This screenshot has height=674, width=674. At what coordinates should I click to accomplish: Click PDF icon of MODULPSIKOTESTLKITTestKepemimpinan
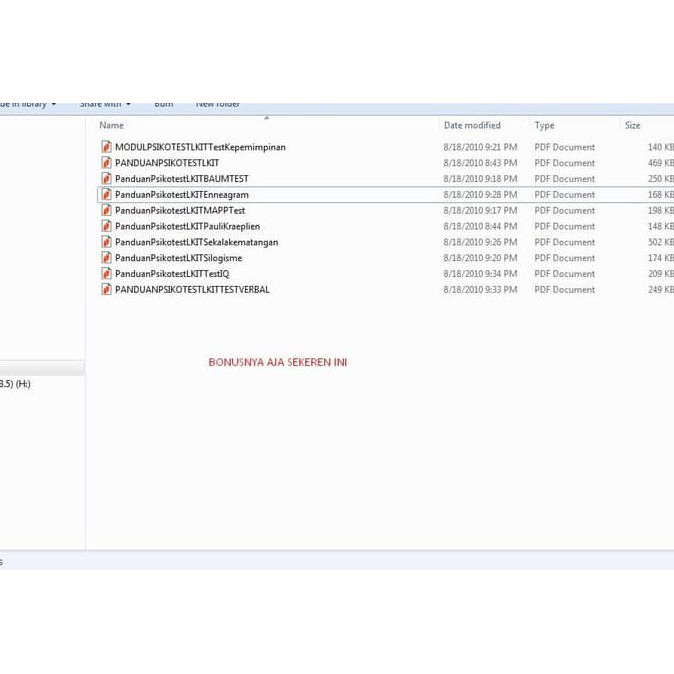(x=106, y=147)
